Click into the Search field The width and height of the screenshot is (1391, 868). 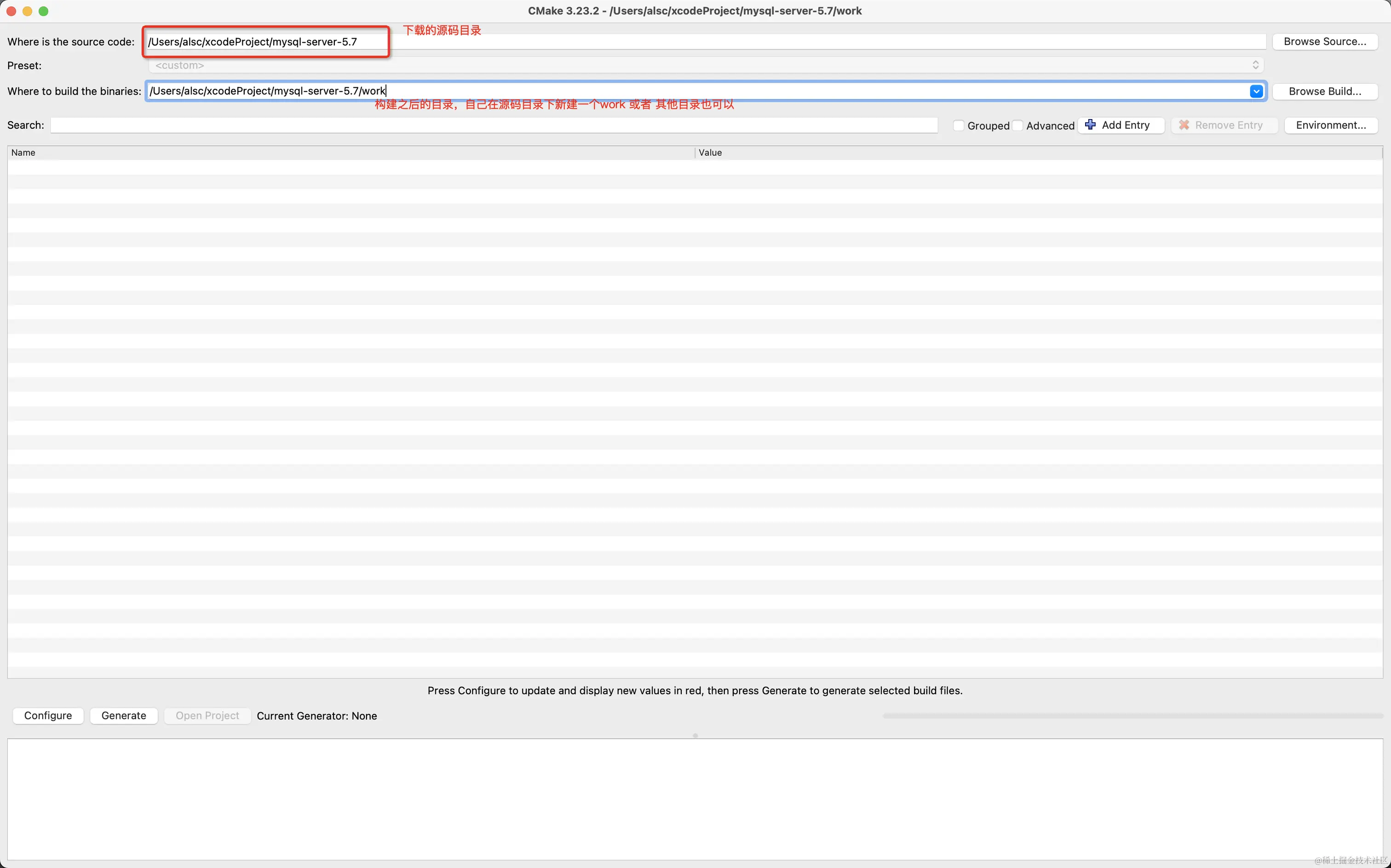click(494, 125)
